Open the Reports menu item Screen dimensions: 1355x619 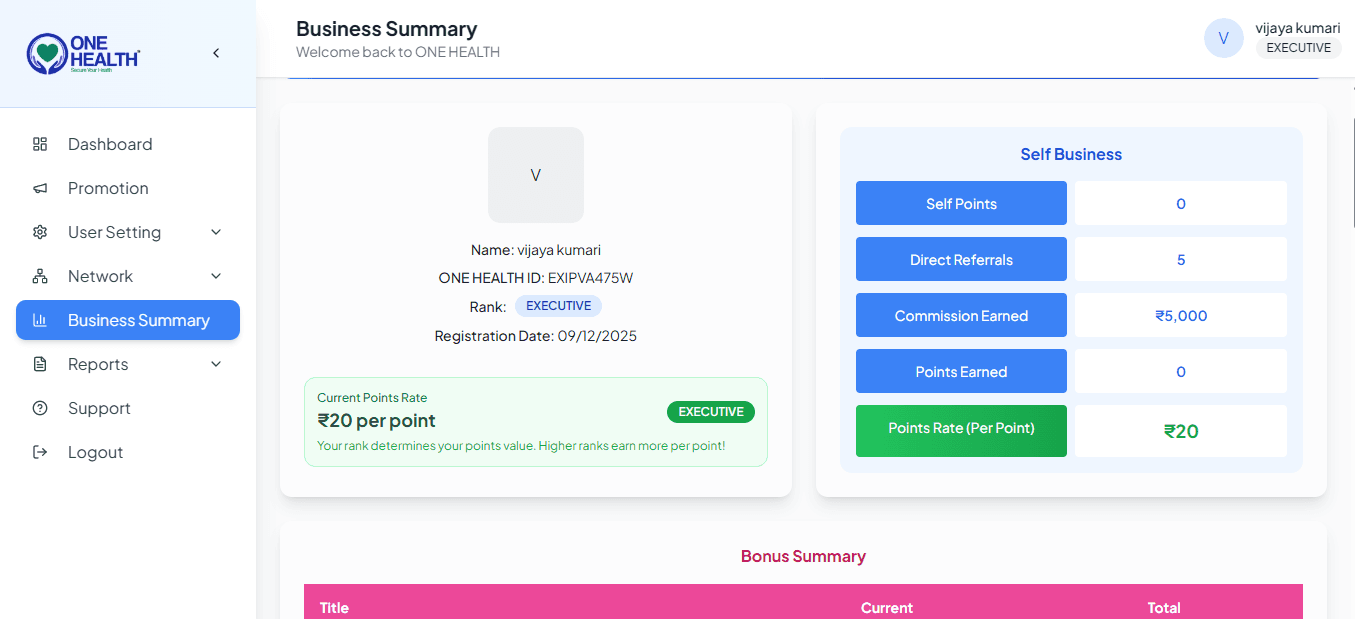tap(128, 364)
